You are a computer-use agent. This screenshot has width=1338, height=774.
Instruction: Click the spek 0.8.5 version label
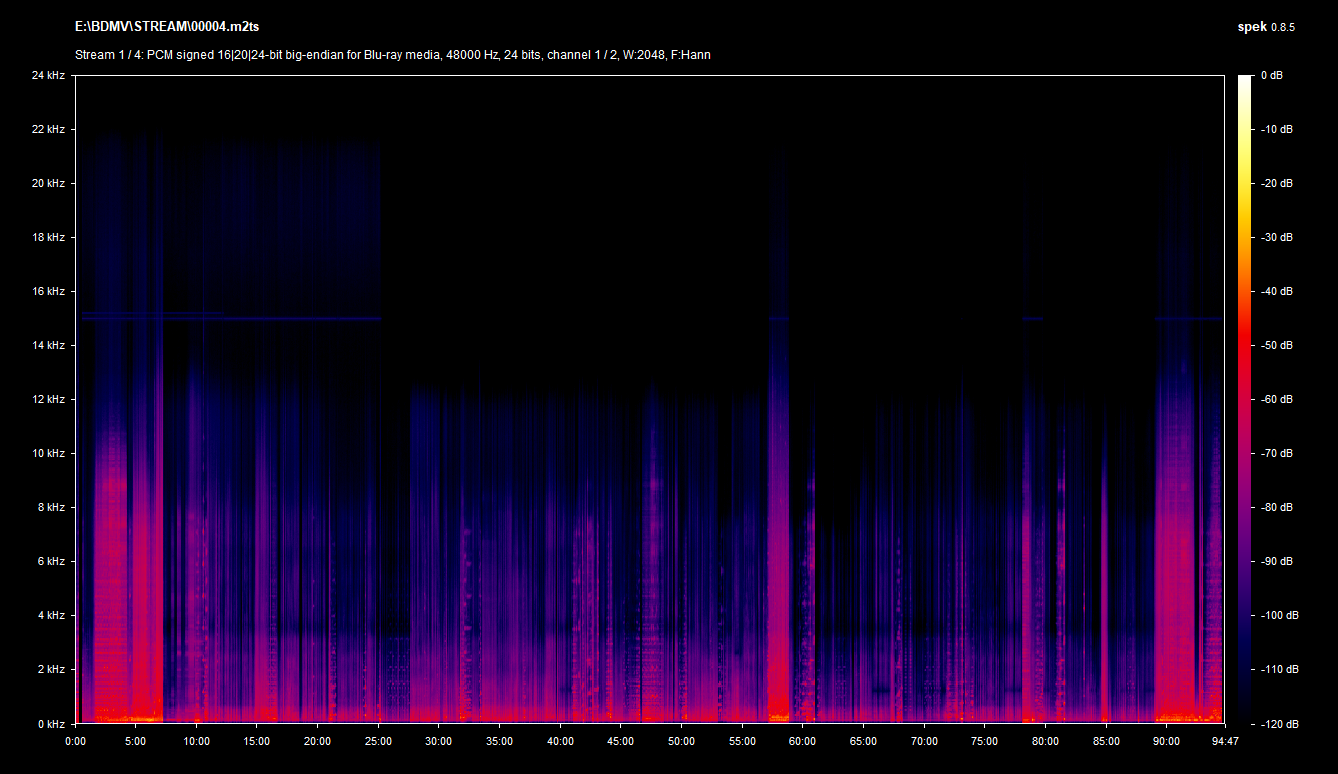tap(1265, 27)
